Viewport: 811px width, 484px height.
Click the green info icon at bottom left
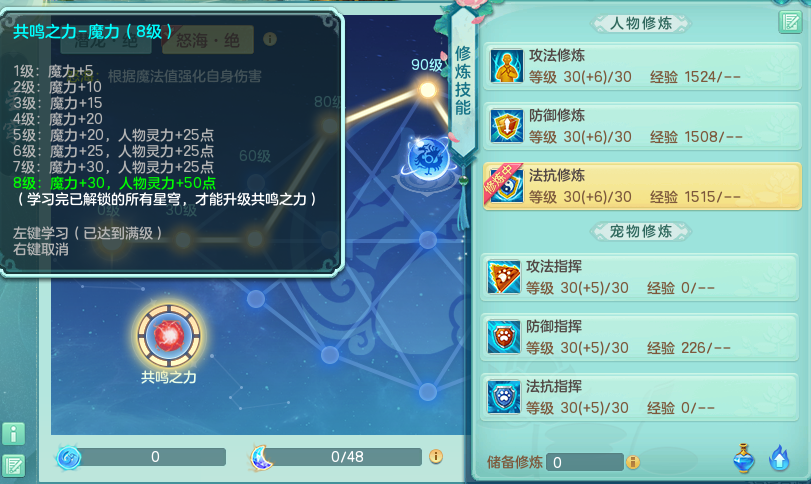click(x=13, y=434)
